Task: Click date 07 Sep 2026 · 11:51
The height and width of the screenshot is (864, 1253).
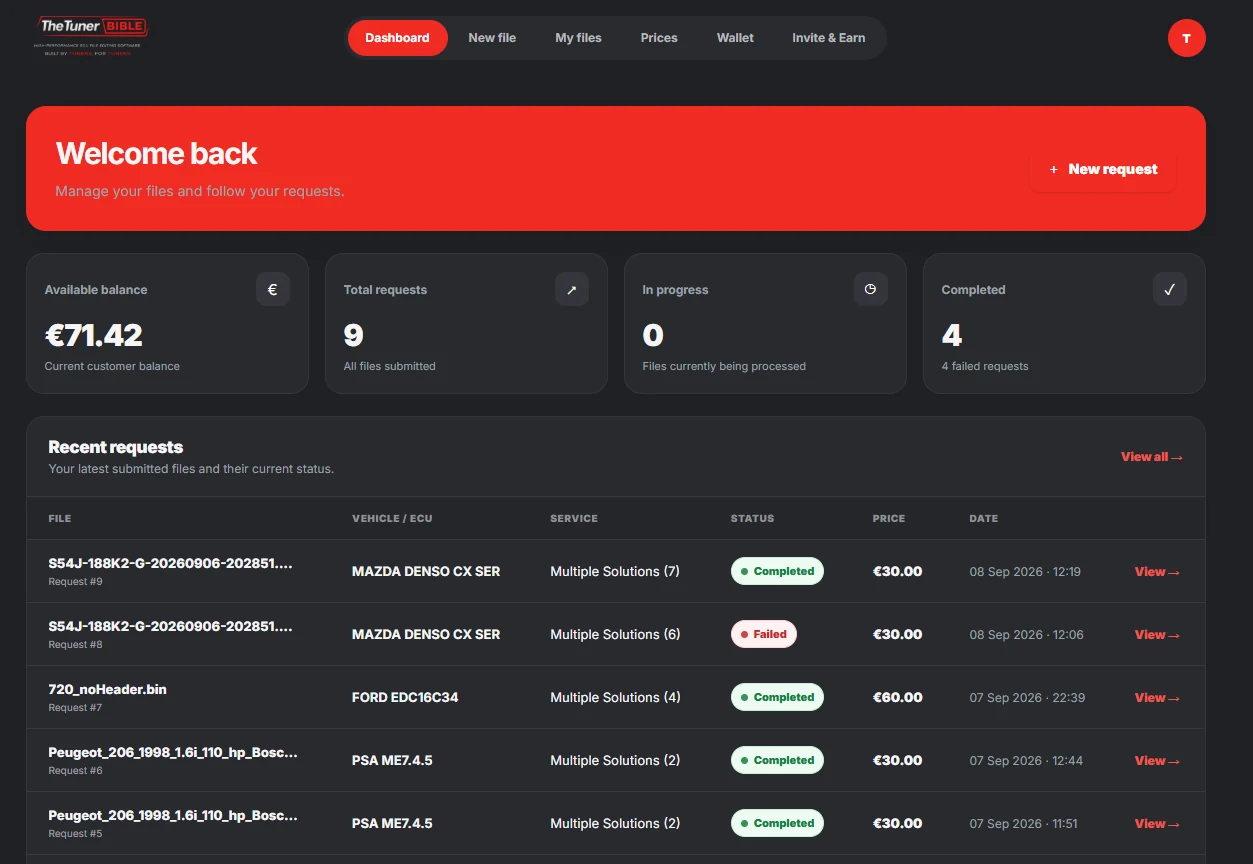Action: [1024, 824]
